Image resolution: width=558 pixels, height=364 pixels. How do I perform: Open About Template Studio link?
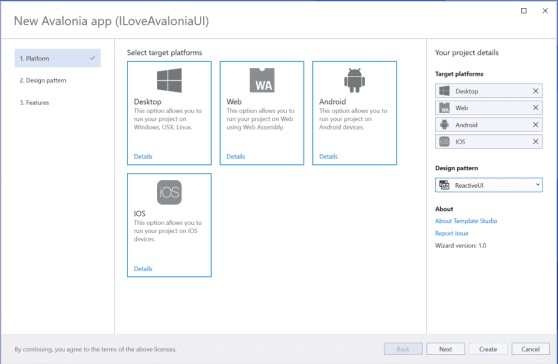tap(466, 221)
